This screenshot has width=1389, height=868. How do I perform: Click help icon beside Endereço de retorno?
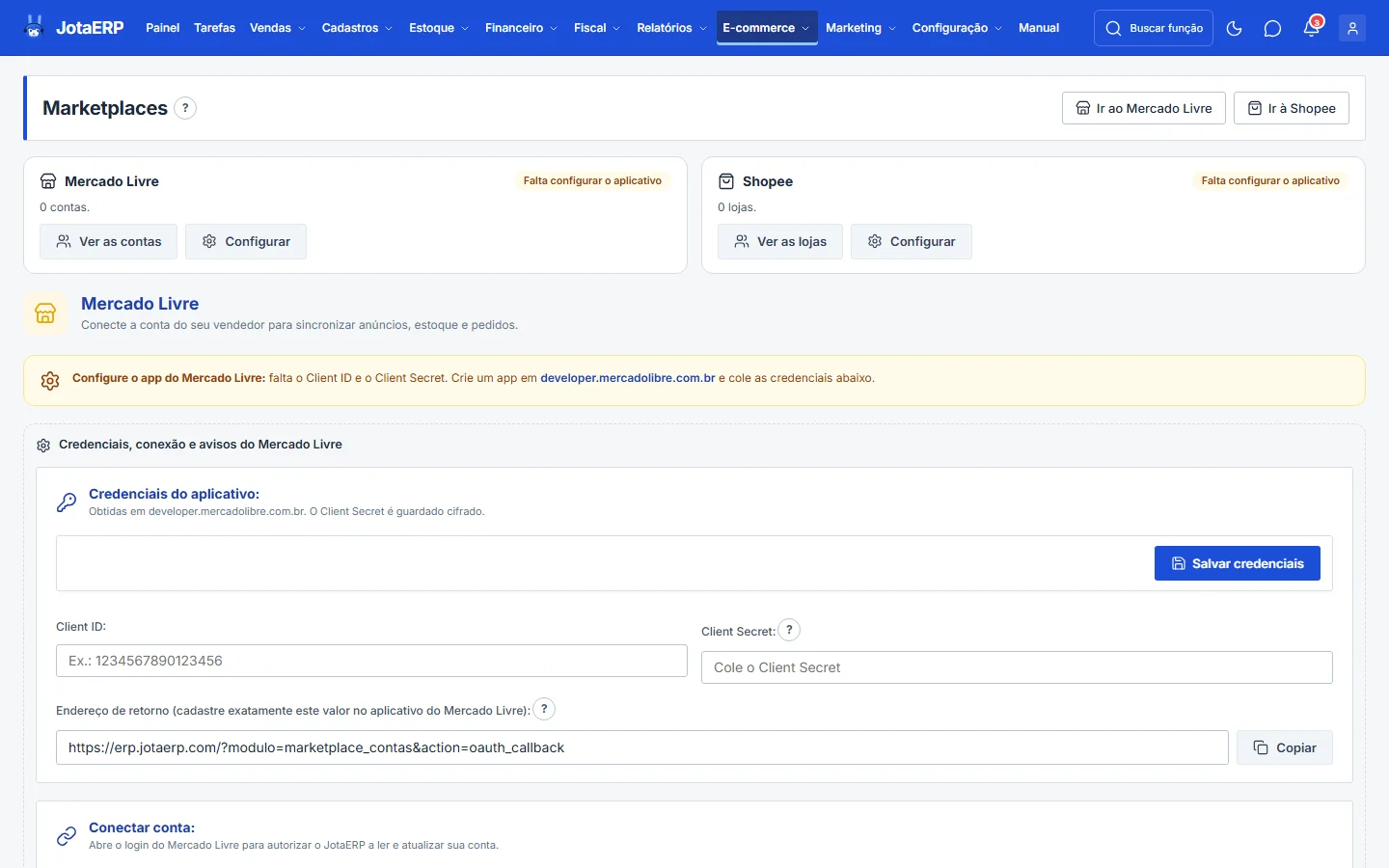(544, 709)
